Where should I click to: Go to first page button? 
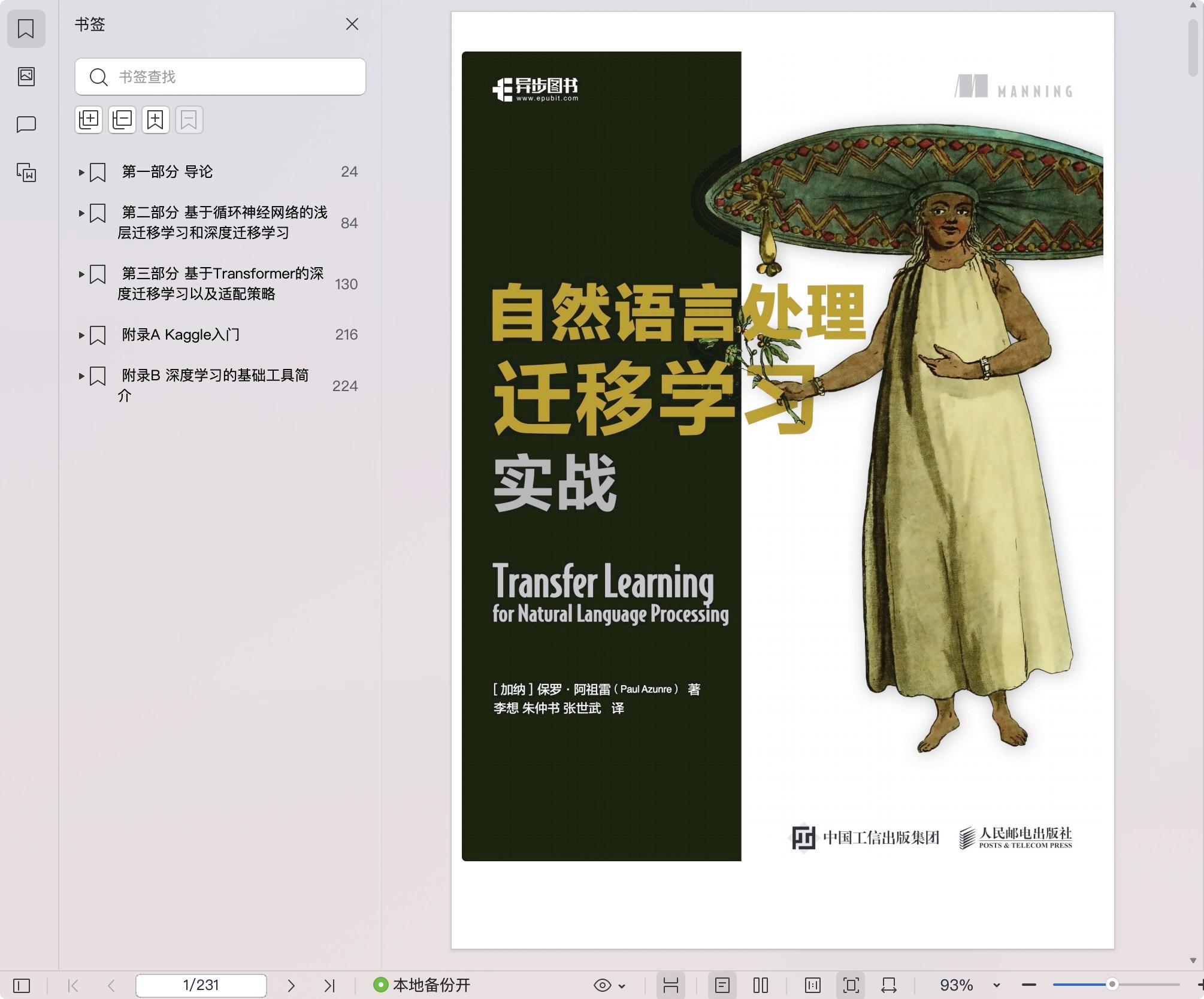coord(73,985)
